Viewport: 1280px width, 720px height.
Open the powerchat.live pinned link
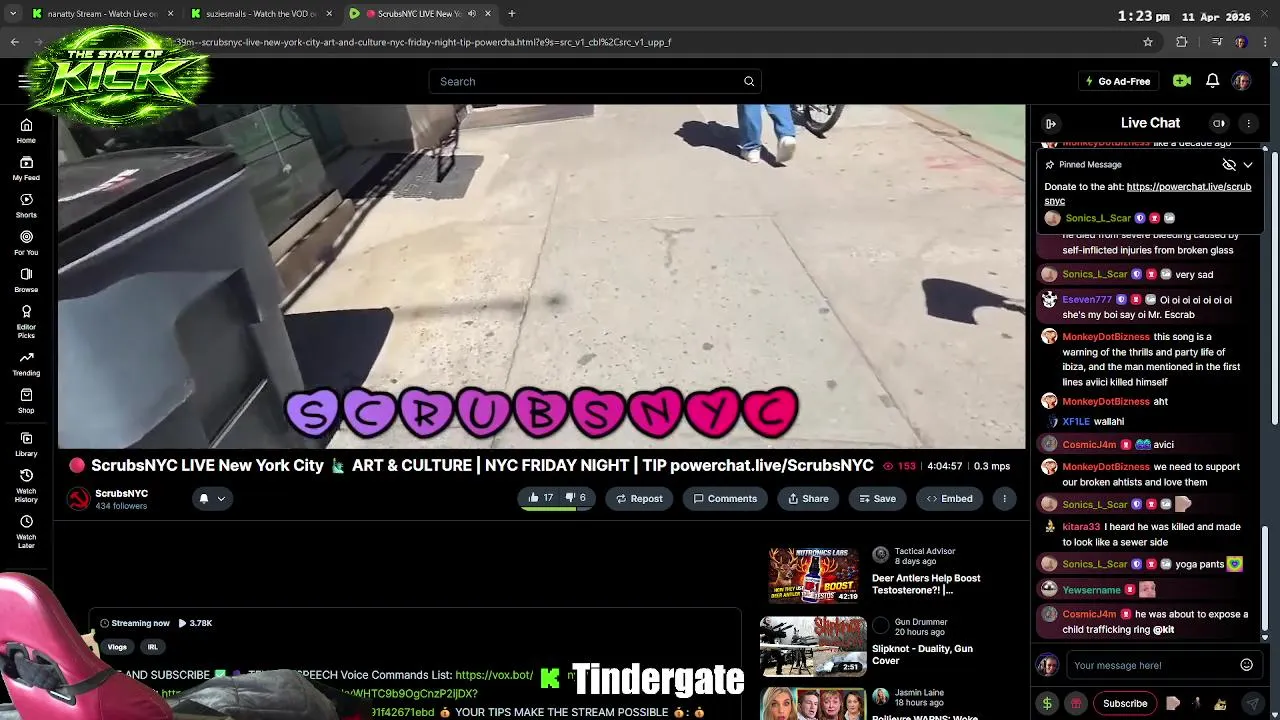coord(1148,193)
